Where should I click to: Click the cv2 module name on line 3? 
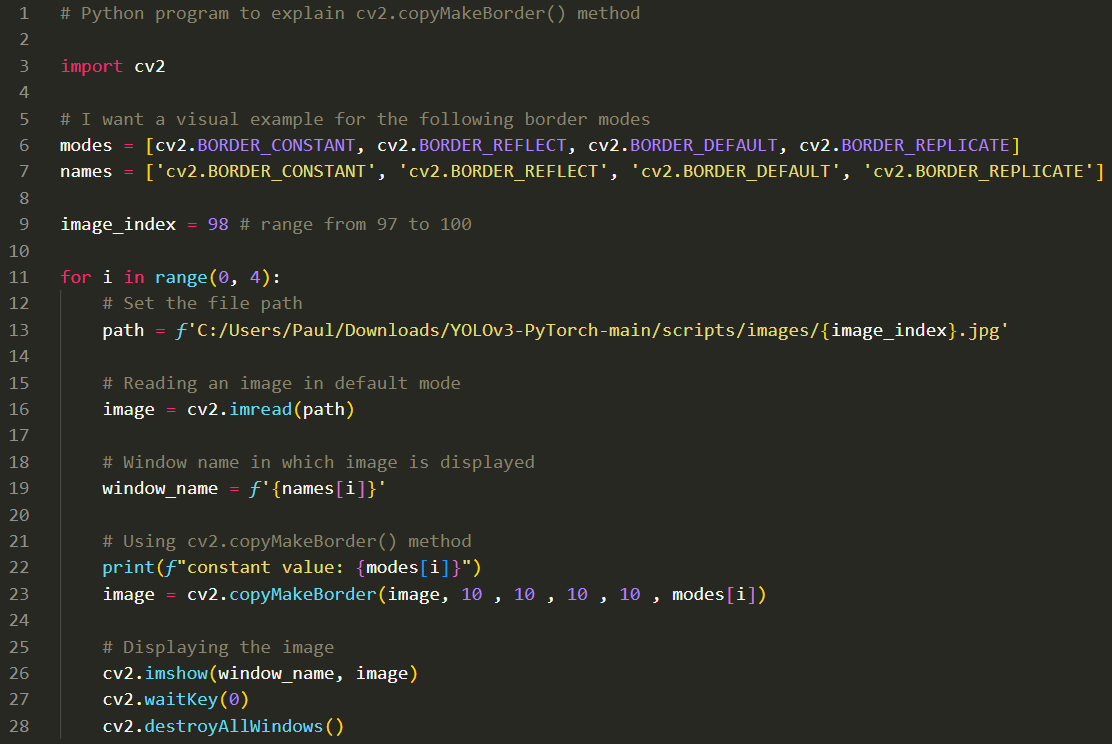click(150, 67)
